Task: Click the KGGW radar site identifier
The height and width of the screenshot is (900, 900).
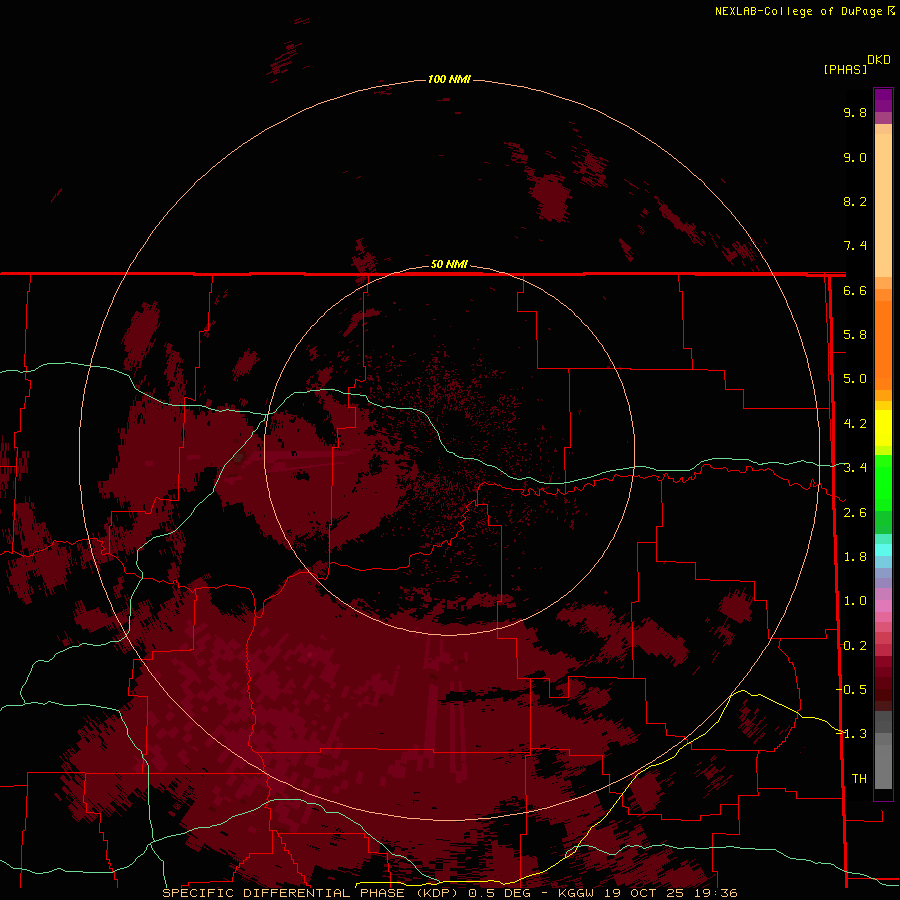Action: [x=576, y=893]
